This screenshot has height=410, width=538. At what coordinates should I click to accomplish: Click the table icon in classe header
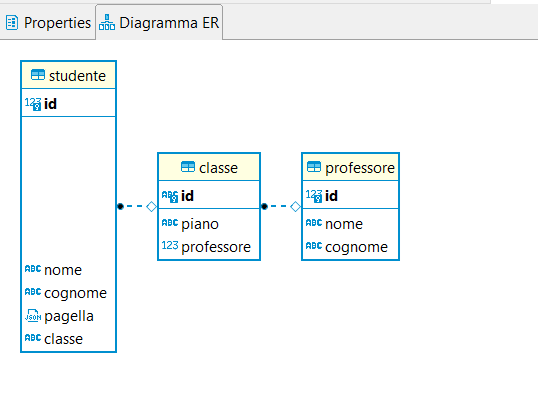[x=188, y=167]
